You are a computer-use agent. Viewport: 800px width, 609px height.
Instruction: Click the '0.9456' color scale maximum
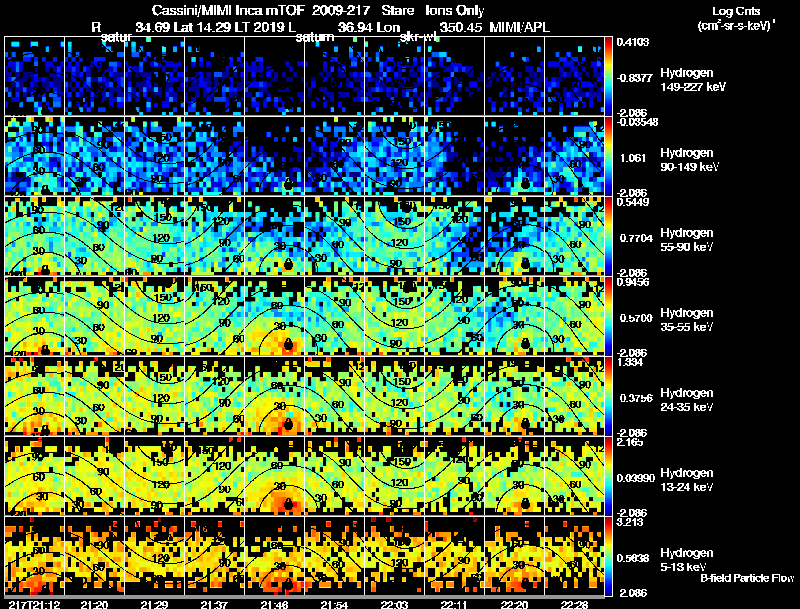633,282
